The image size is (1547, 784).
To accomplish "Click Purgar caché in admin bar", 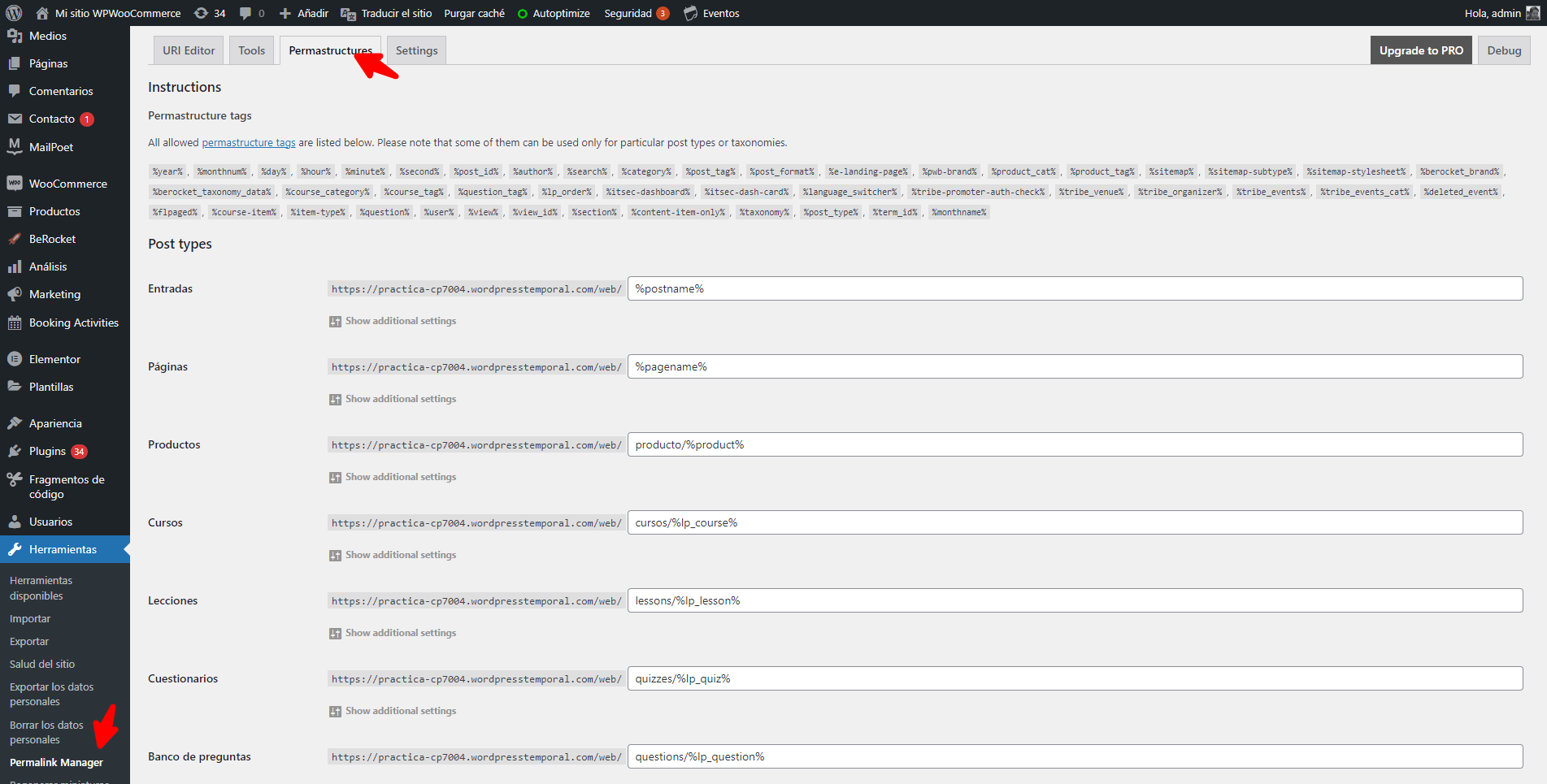I will (474, 13).
